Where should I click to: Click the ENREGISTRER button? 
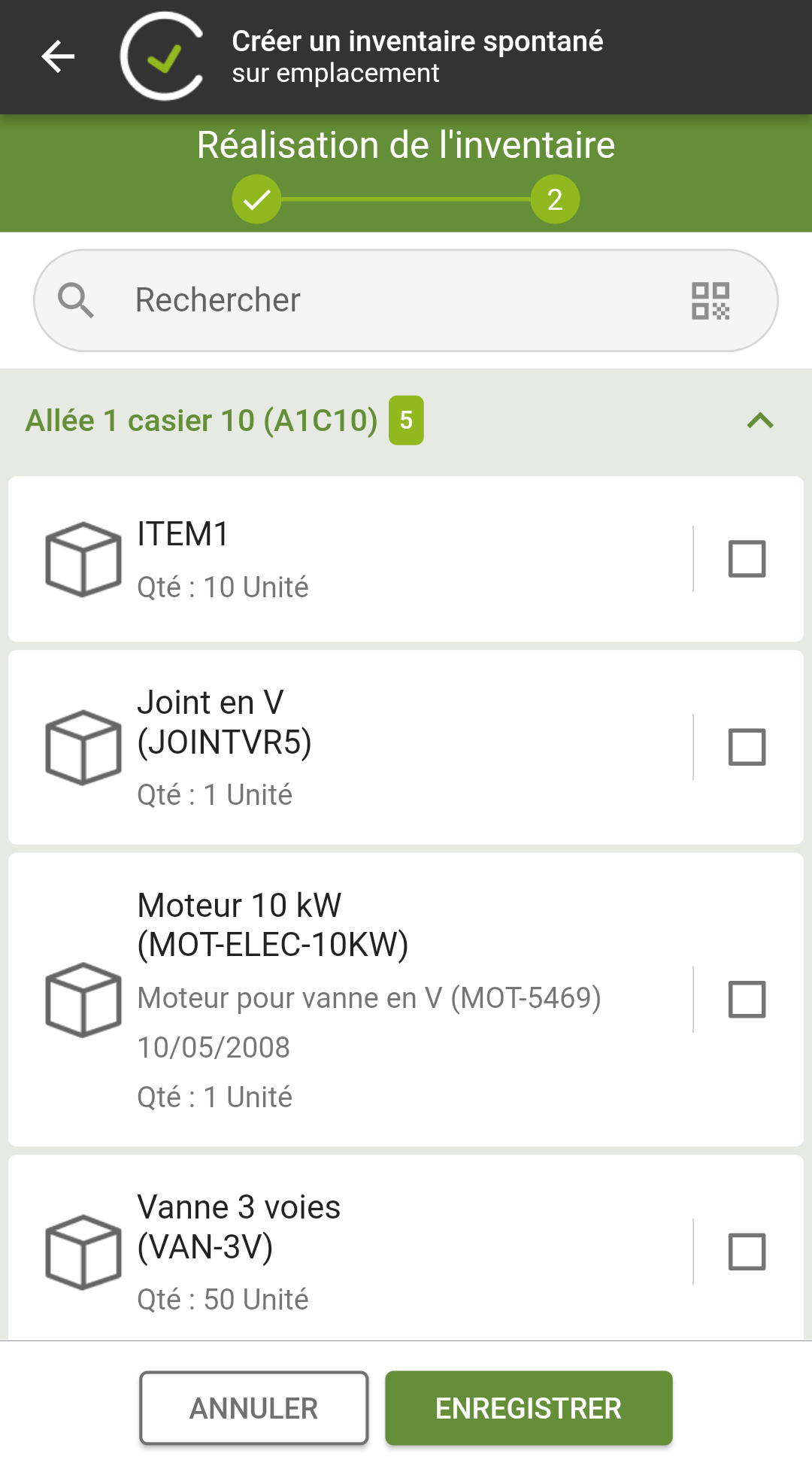(x=529, y=1408)
